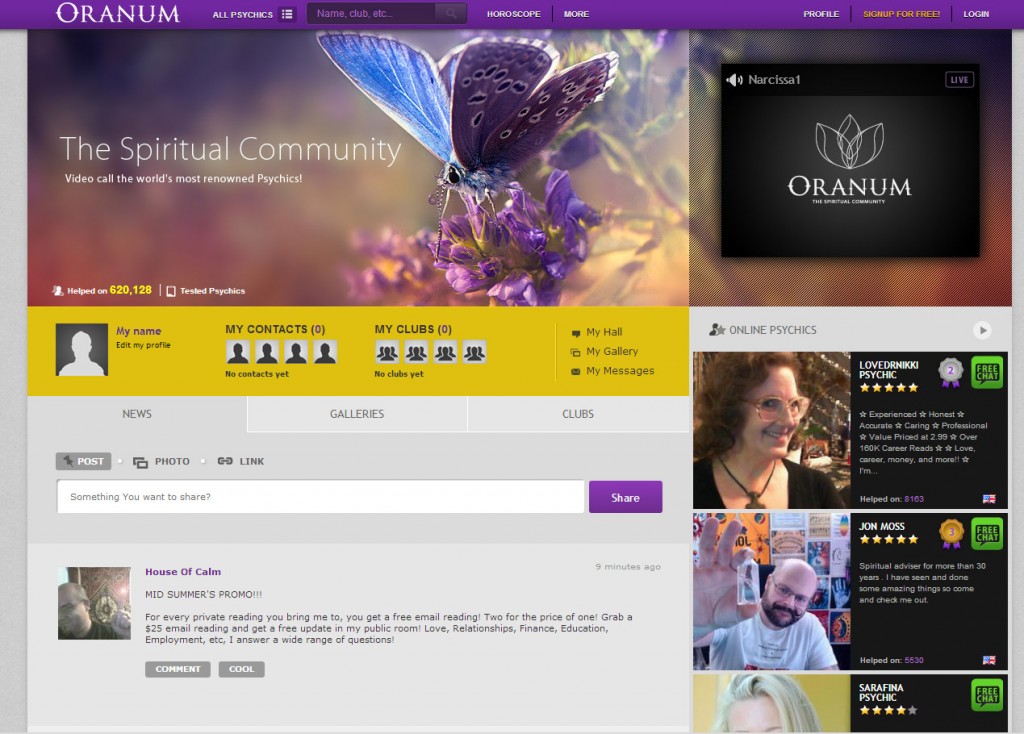Click the "9 minutes ago" timestamp
1024x734 pixels.
pos(628,567)
